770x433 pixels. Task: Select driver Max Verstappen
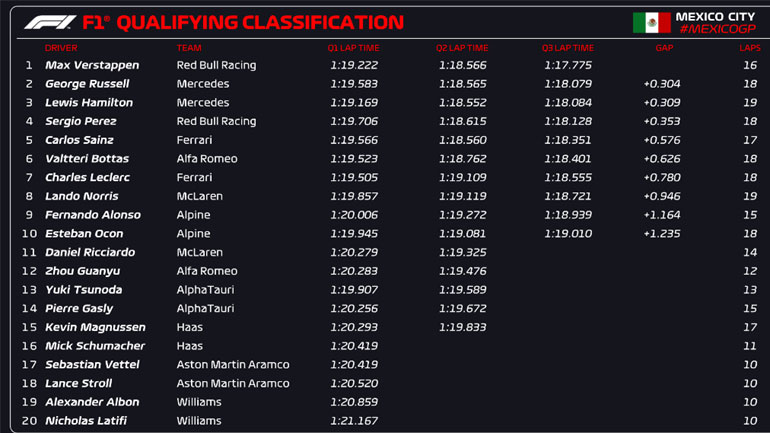point(92,65)
